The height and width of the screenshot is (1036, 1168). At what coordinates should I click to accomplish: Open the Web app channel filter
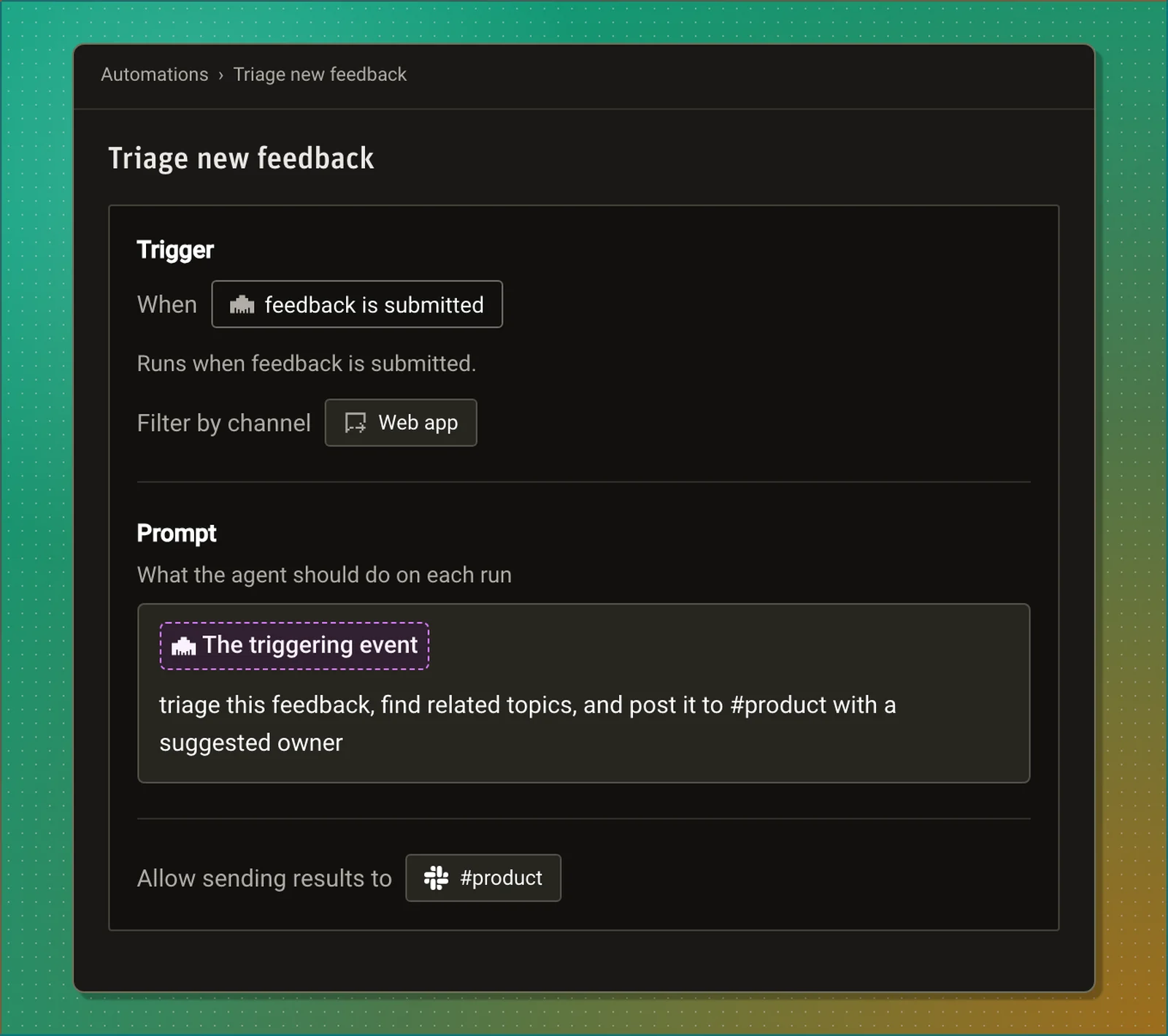tap(401, 423)
